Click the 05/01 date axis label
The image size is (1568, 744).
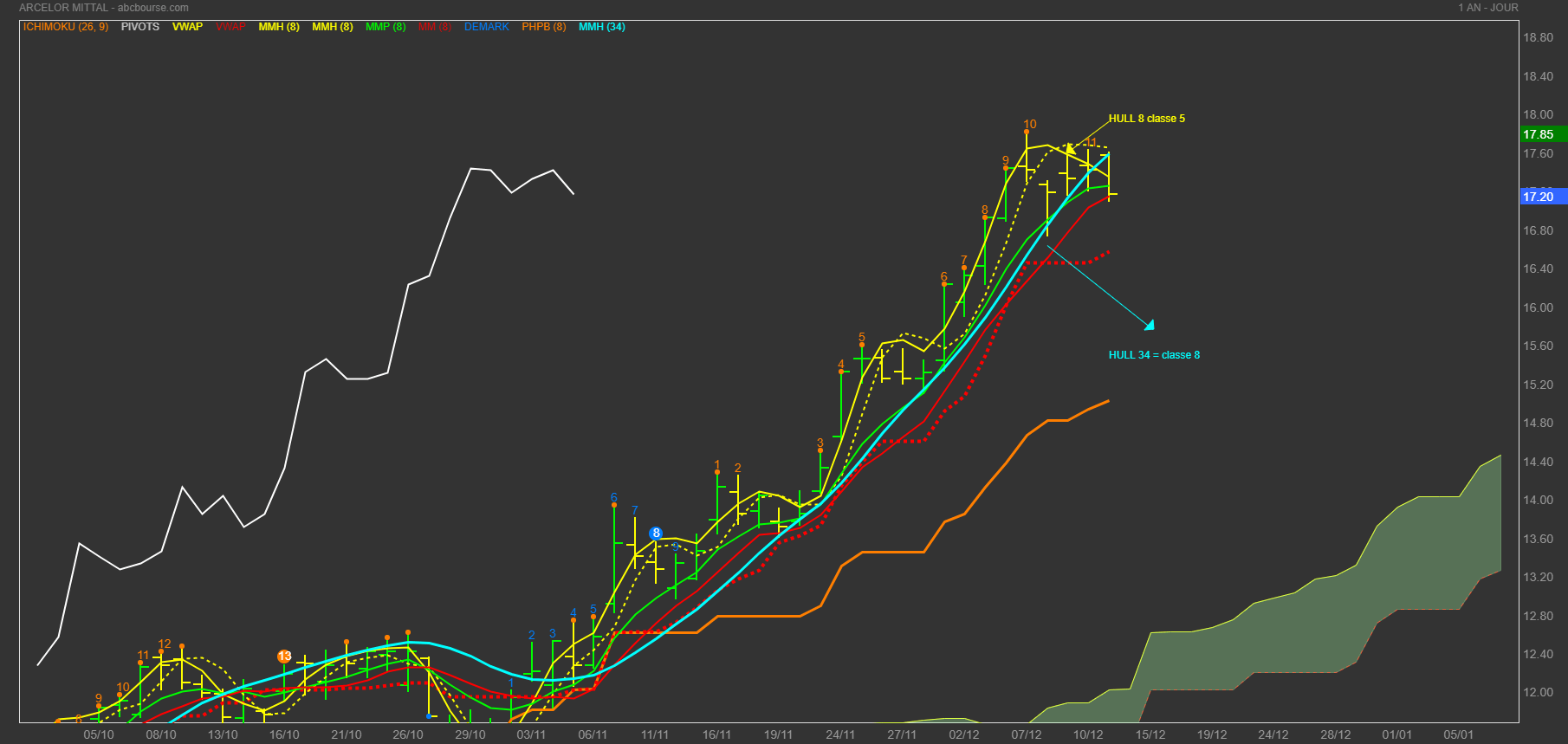pyautogui.click(x=1459, y=734)
